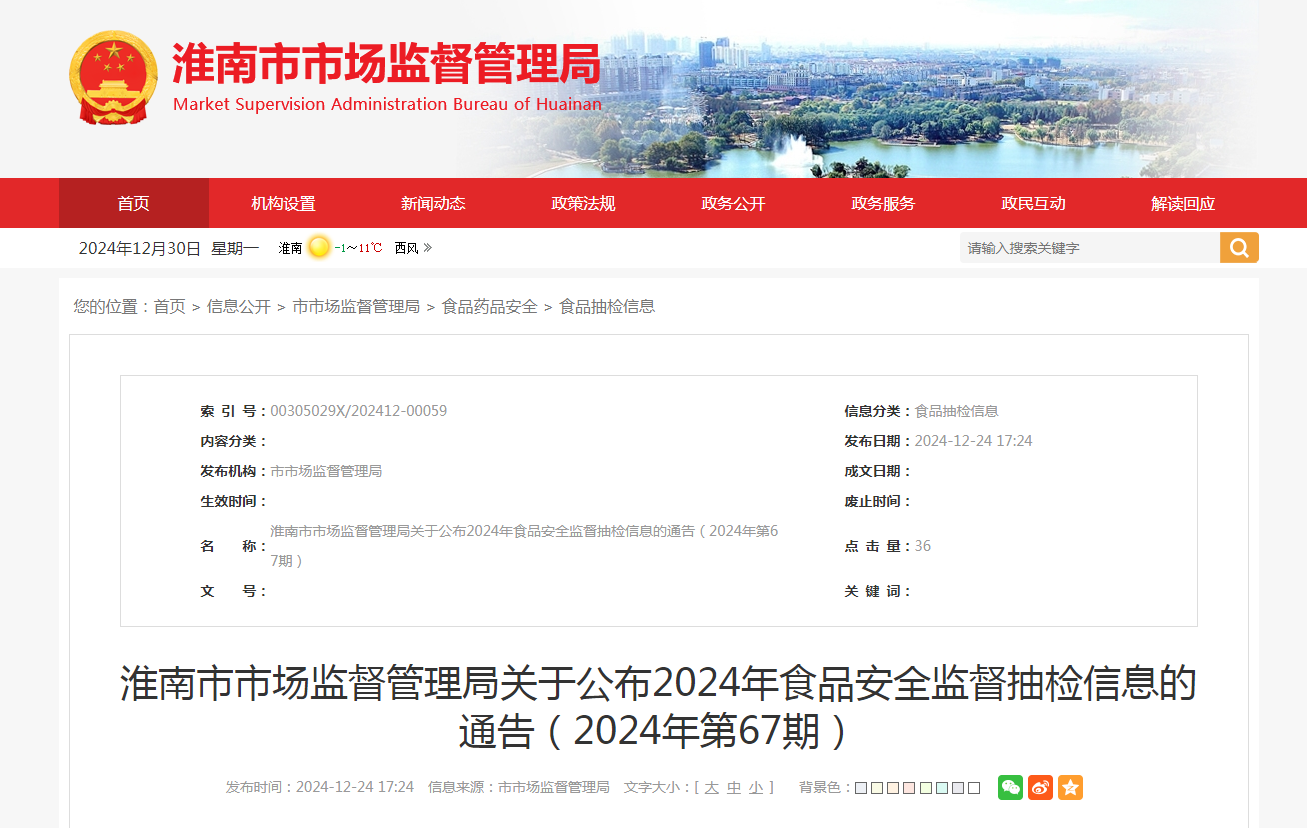
Task: Choose the pink background color swatch
Action: click(x=909, y=788)
